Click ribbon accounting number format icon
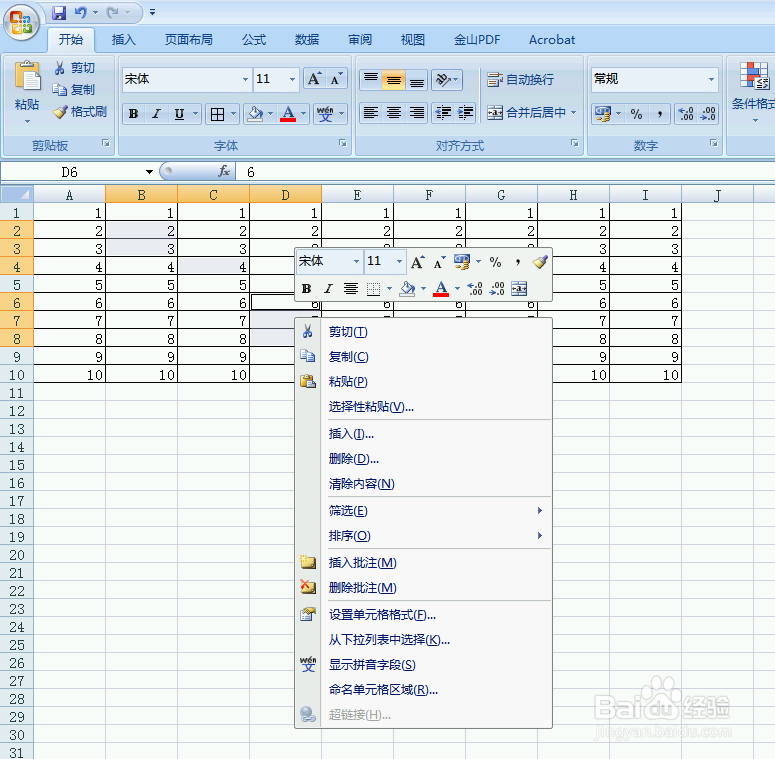 tap(603, 114)
